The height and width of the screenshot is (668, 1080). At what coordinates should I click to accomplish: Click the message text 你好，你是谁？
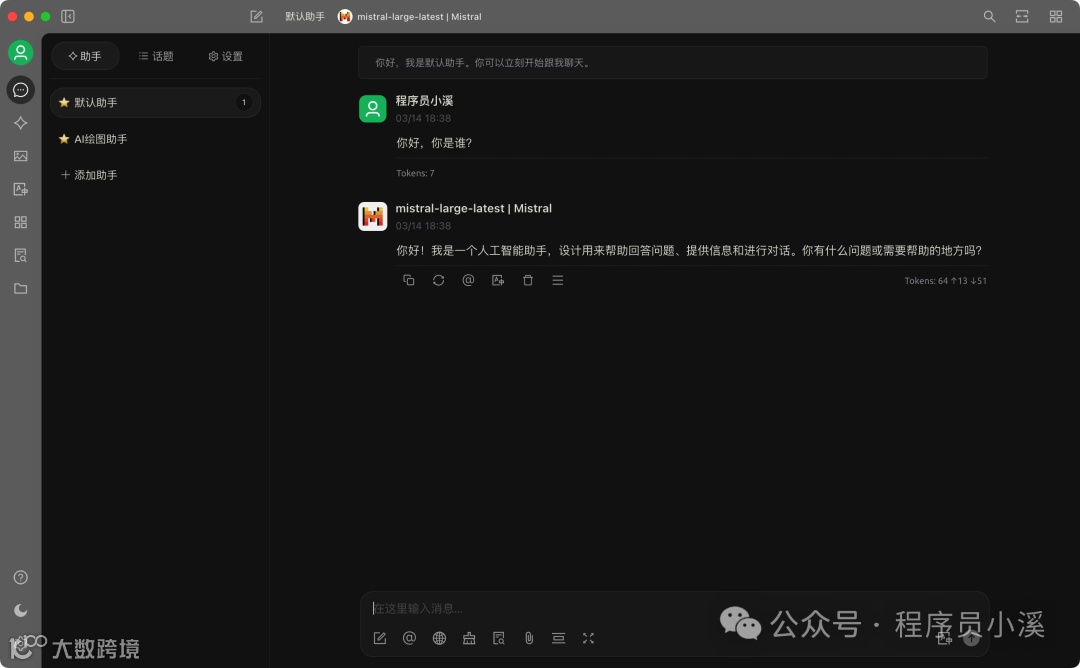tap(434, 143)
